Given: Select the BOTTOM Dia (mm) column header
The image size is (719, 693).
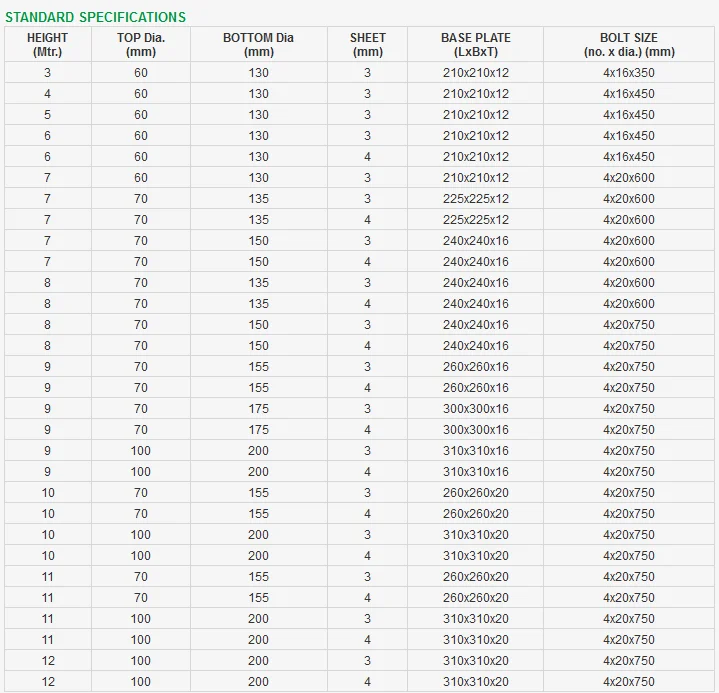Looking at the screenshot, I should pos(258,45).
